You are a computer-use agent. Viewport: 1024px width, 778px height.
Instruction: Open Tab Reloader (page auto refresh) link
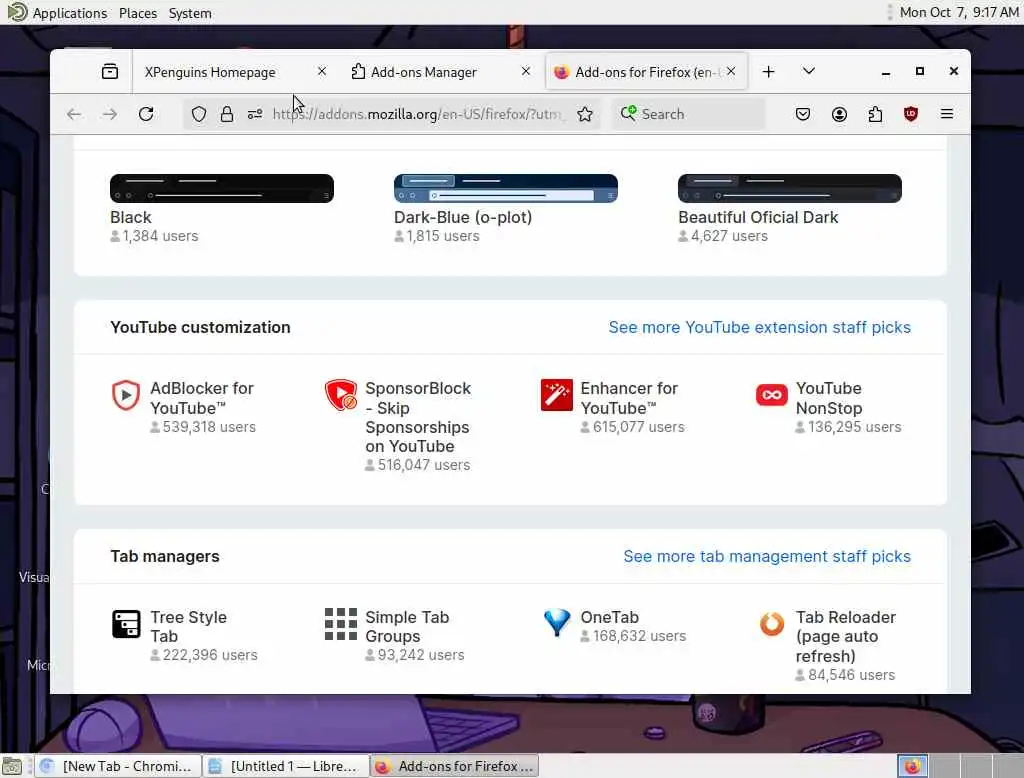point(846,636)
